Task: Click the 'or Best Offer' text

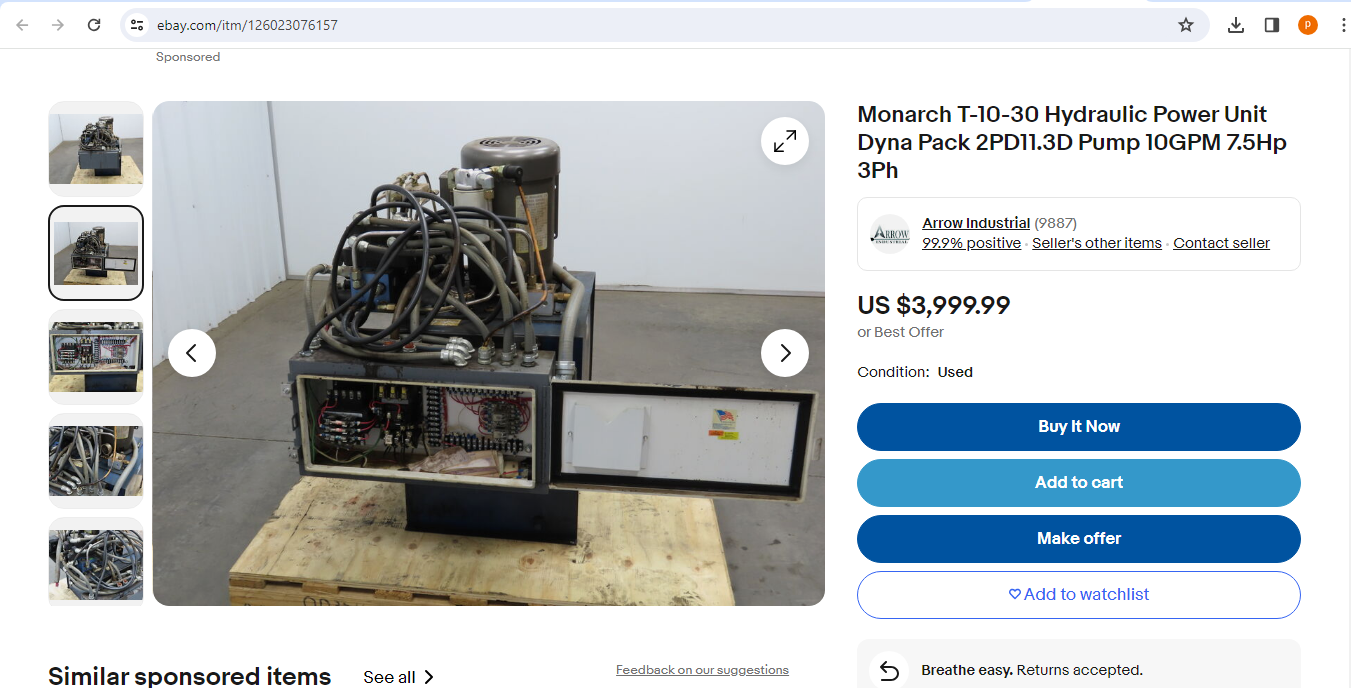Action: point(900,332)
